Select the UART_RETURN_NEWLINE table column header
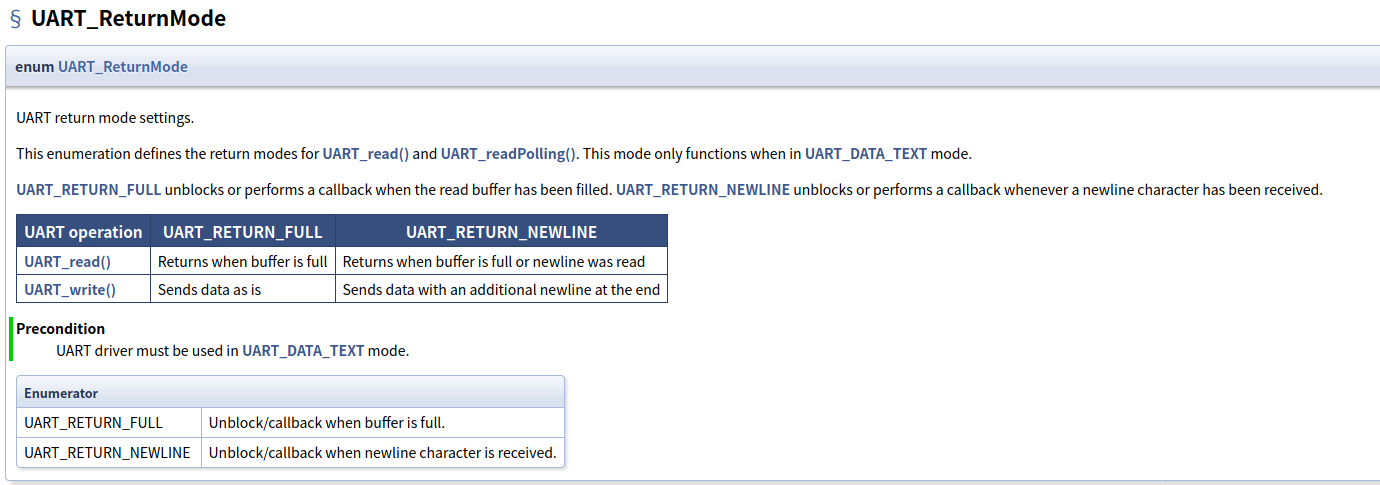 [x=501, y=232]
